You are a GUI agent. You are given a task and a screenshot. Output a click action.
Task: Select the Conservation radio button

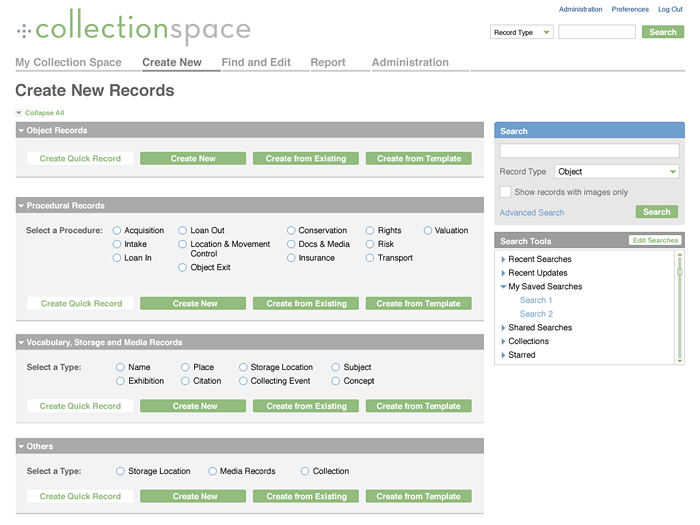(291, 230)
